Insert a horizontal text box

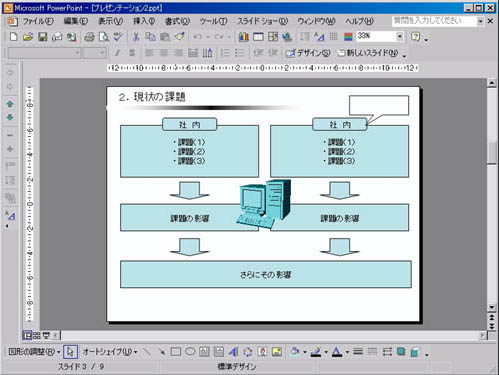point(204,351)
